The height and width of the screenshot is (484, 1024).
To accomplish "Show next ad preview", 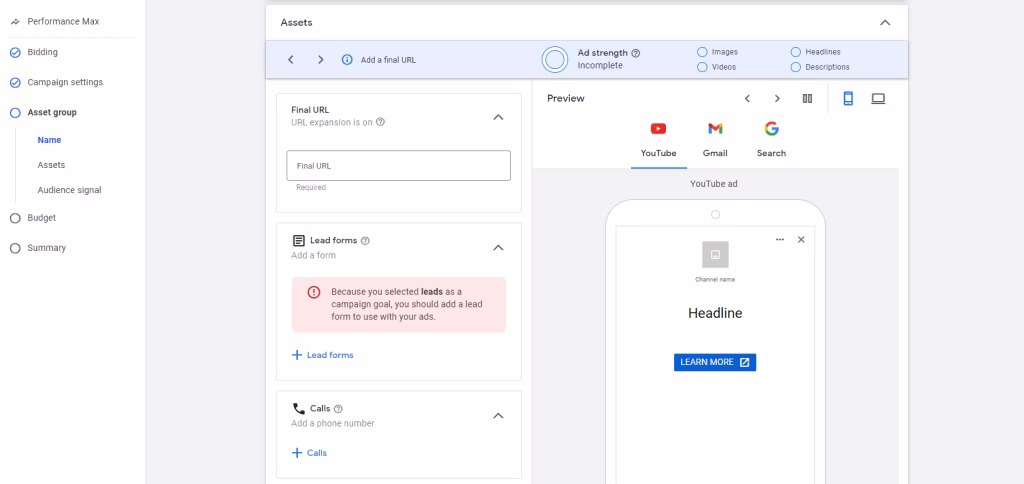I will (777, 99).
